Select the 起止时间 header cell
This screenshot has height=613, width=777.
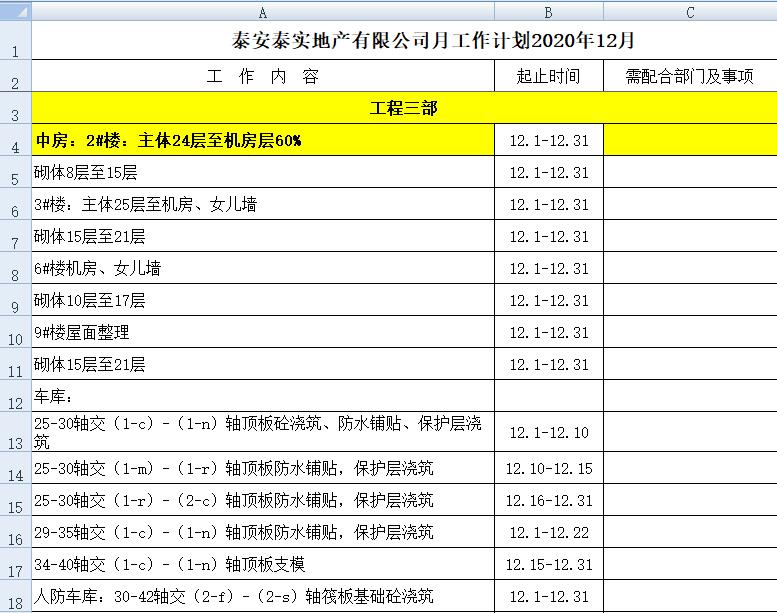pos(548,76)
